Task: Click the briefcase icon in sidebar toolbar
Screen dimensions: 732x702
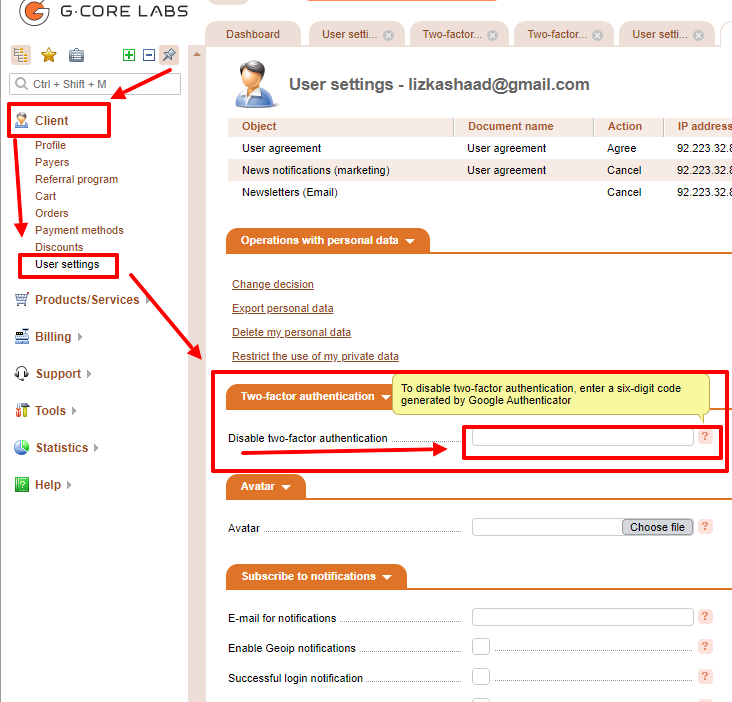Action: [76, 55]
